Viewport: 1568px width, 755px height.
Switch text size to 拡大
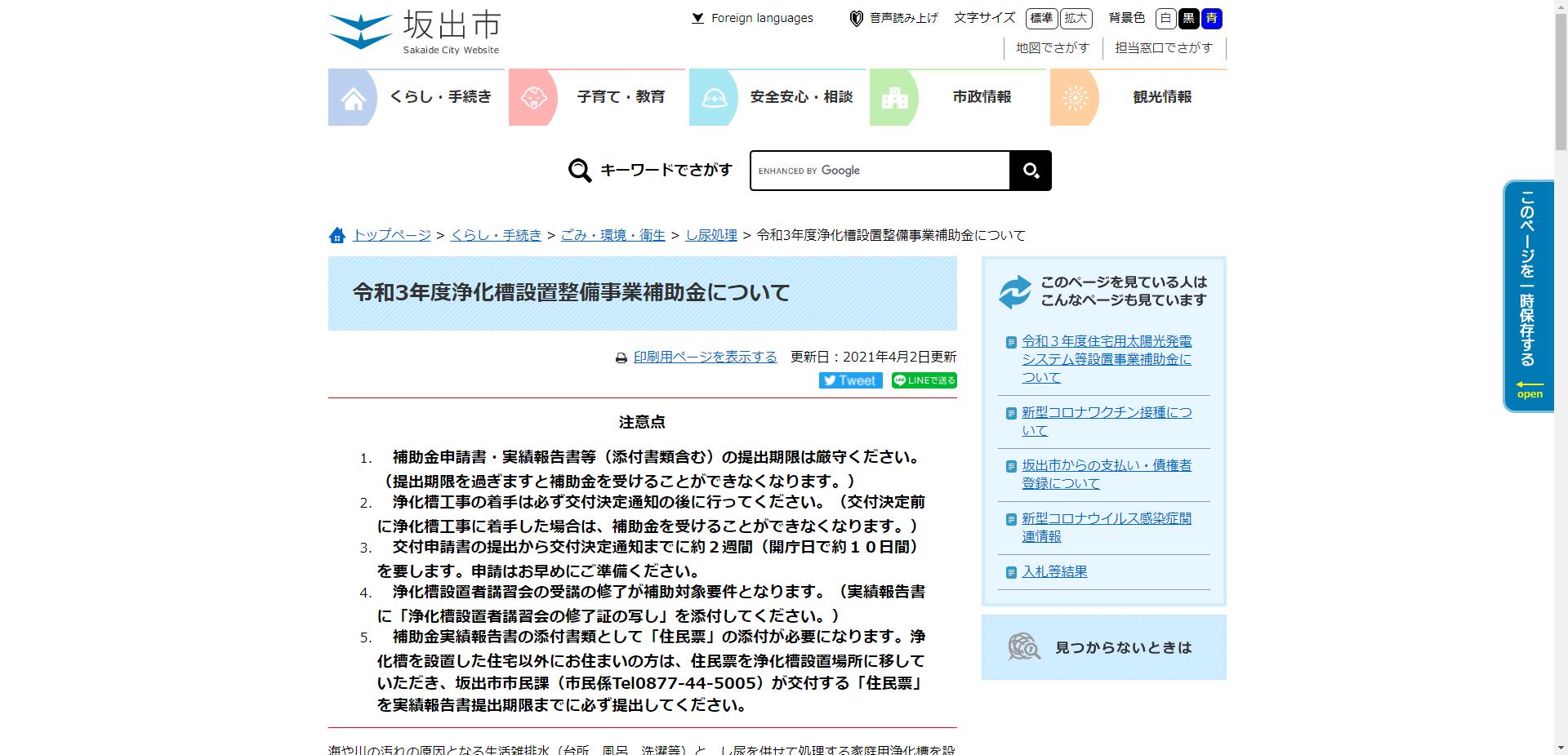pyautogui.click(x=1076, y=18)
